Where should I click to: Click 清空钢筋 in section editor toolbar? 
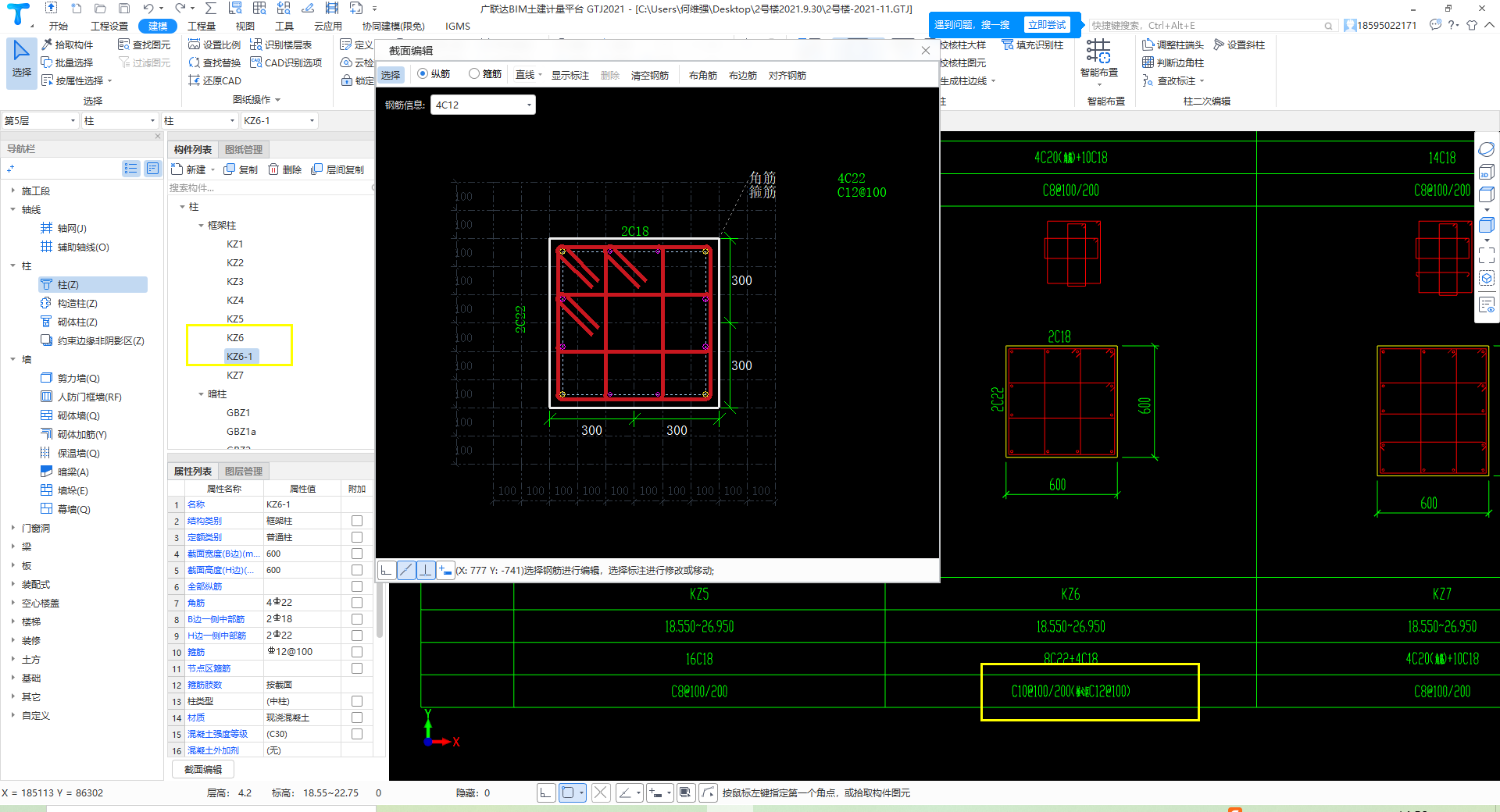pos(650,75)
